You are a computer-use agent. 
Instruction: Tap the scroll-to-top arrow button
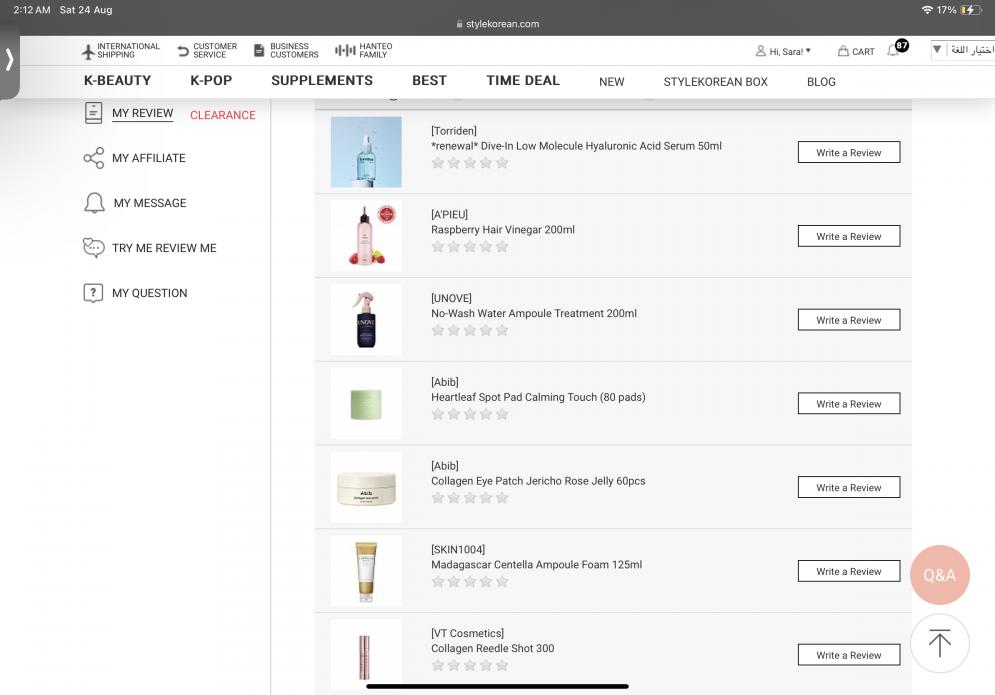(939, 643)
